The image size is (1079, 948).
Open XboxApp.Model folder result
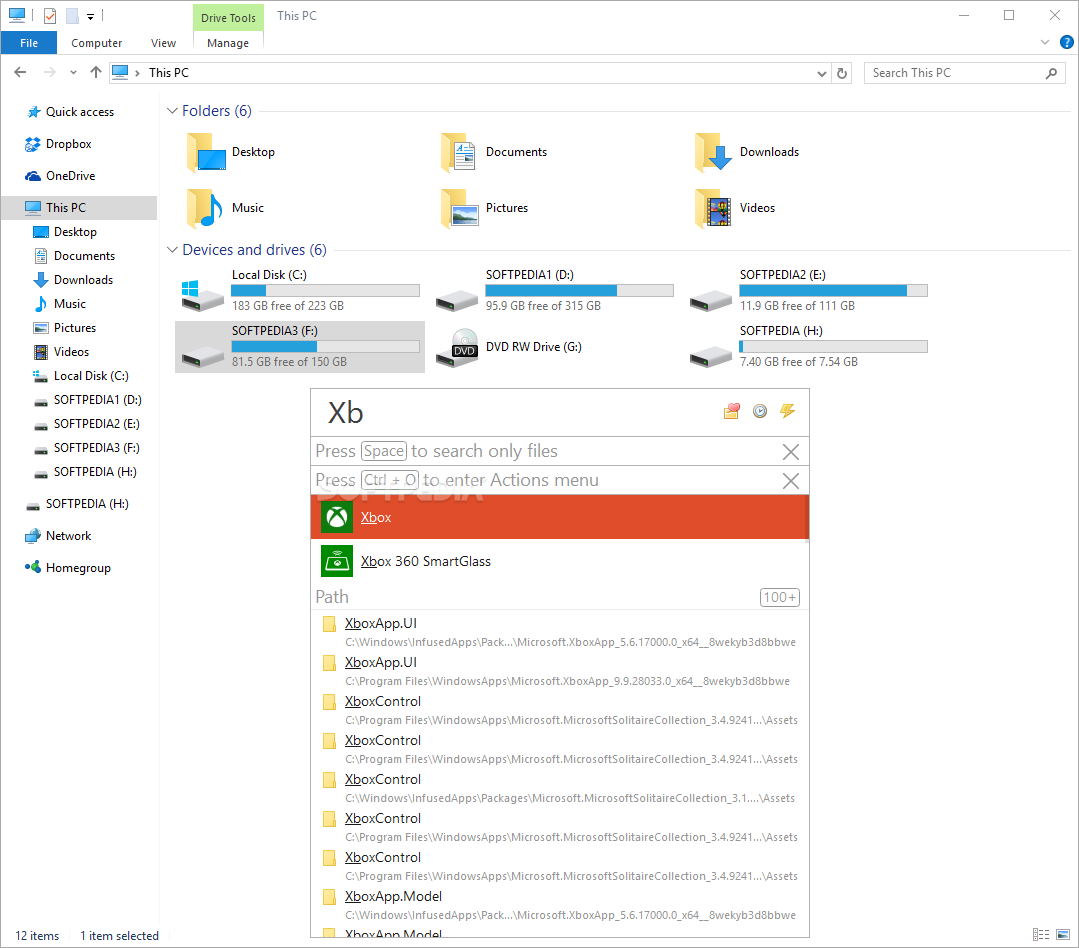pos(559,905)
